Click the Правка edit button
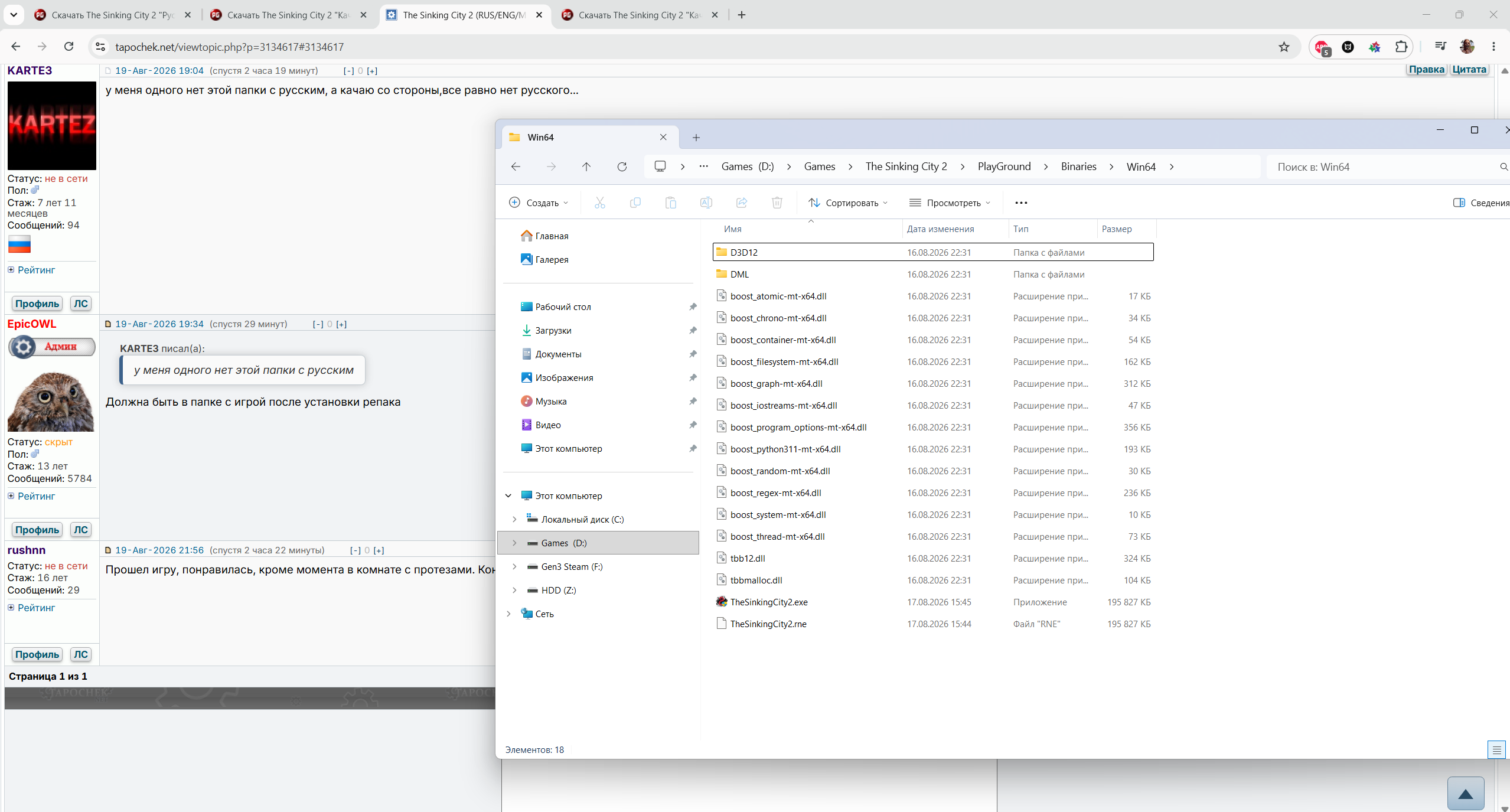This screenshot has height=812, width=1510. (x=1426, y=69)
